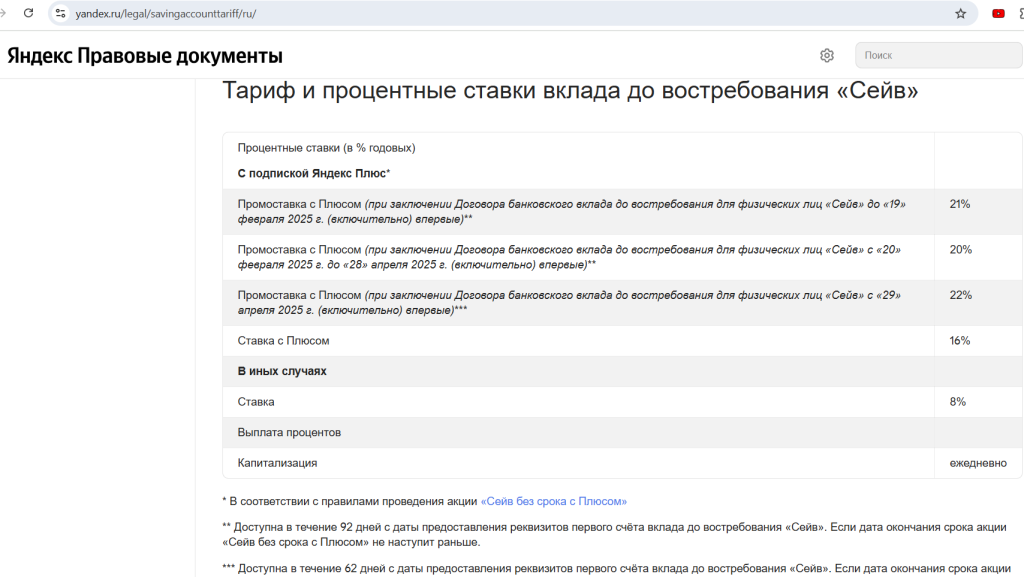Click the 22% promo rate cell
This screenshot has height=577, width=1024.
(960, 295)
